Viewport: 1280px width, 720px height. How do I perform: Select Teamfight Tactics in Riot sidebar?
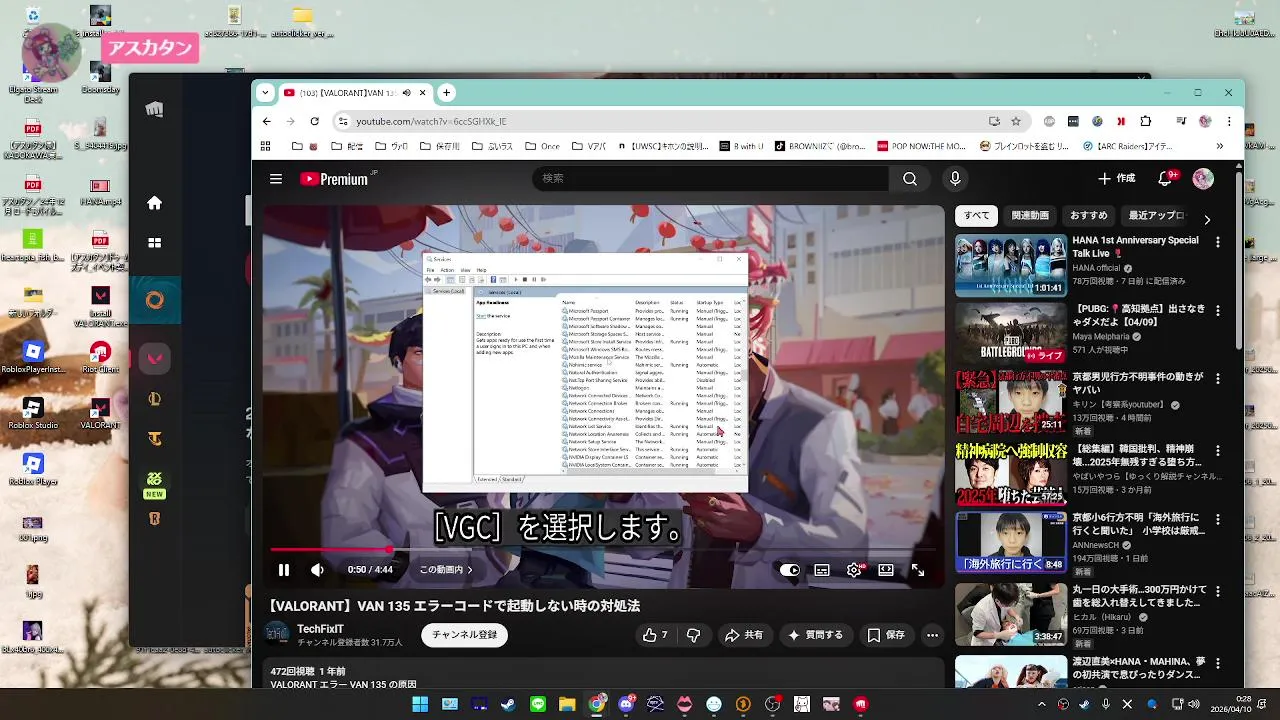point(155,438)
